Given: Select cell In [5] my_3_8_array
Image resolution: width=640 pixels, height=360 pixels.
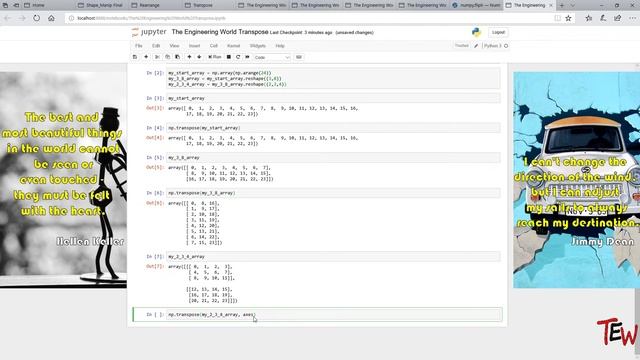Looking at the screenshot, I should [334, 158].
